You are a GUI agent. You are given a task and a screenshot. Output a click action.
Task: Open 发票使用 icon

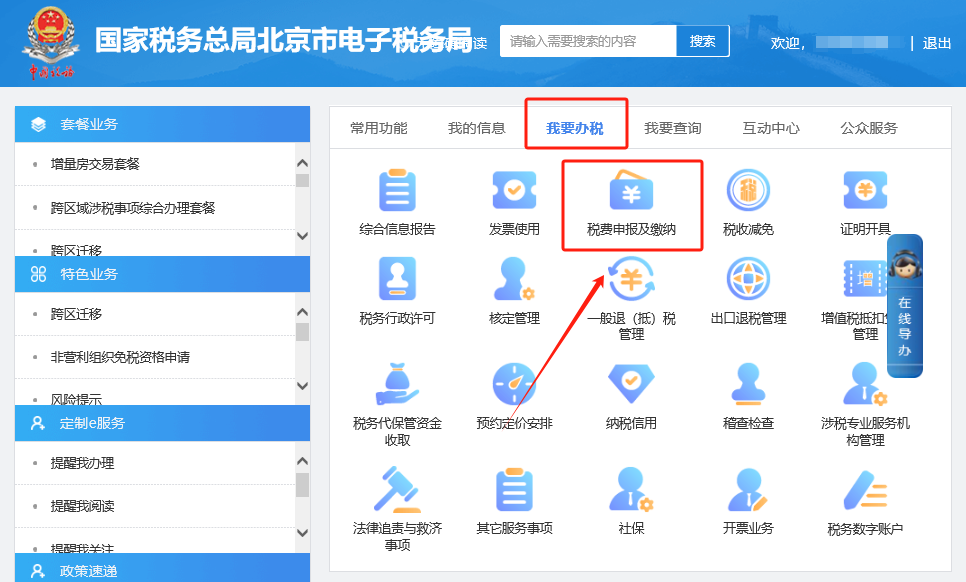tap(514, 191)
